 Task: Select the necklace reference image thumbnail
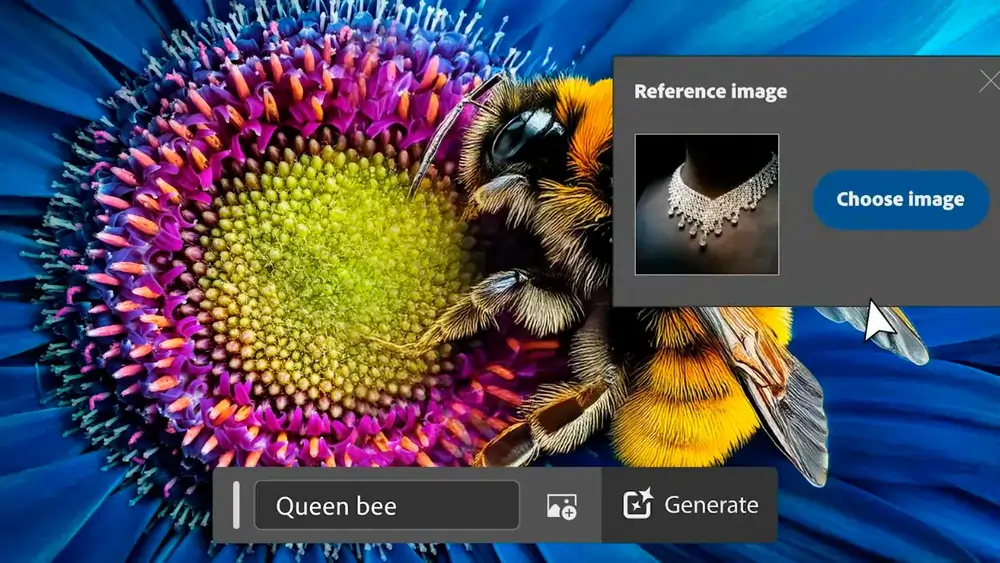707,204
